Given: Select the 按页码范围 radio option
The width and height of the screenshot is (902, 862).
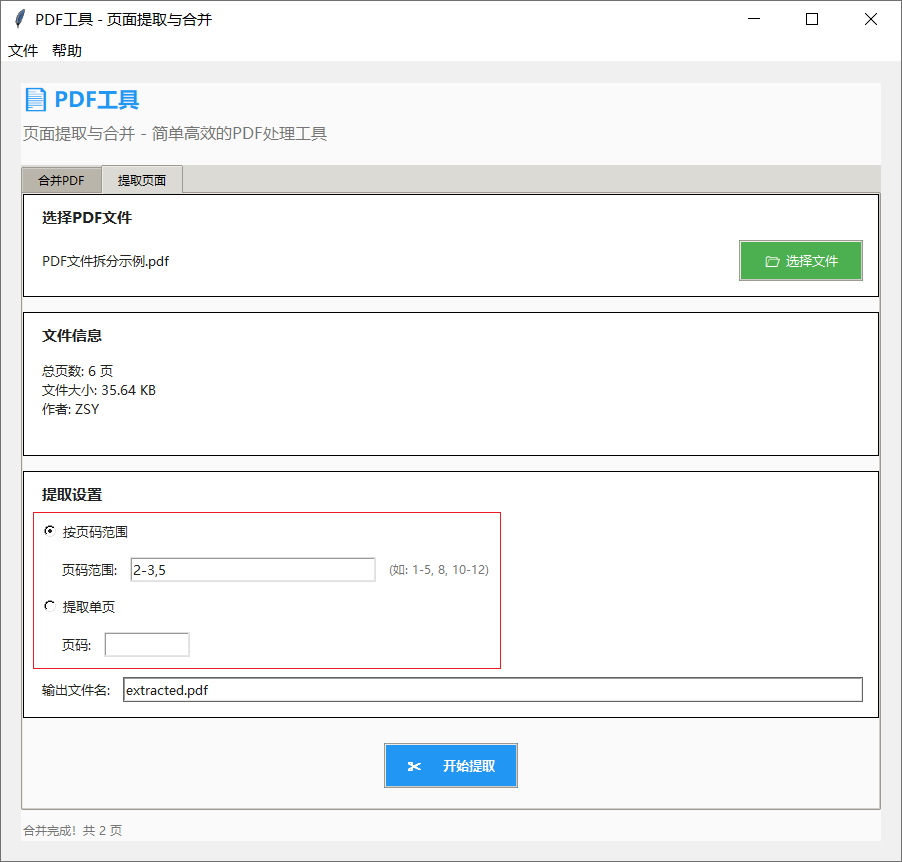Looking at the screenshot, I should pyautogui.click(x=48, y=531).
